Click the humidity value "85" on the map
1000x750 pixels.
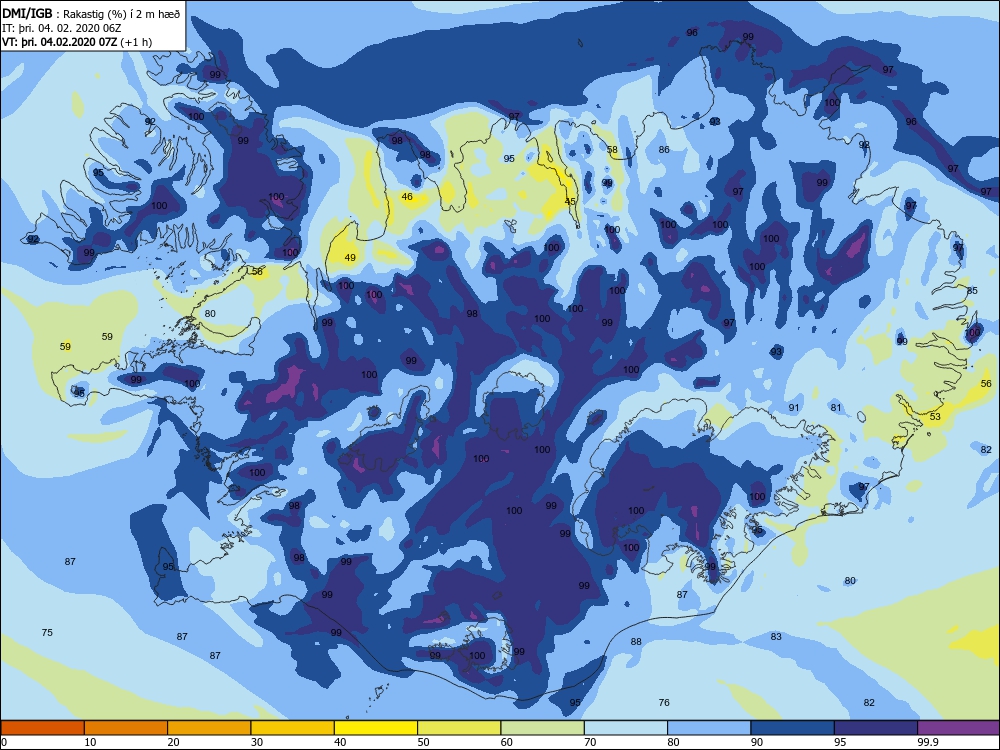972,290
